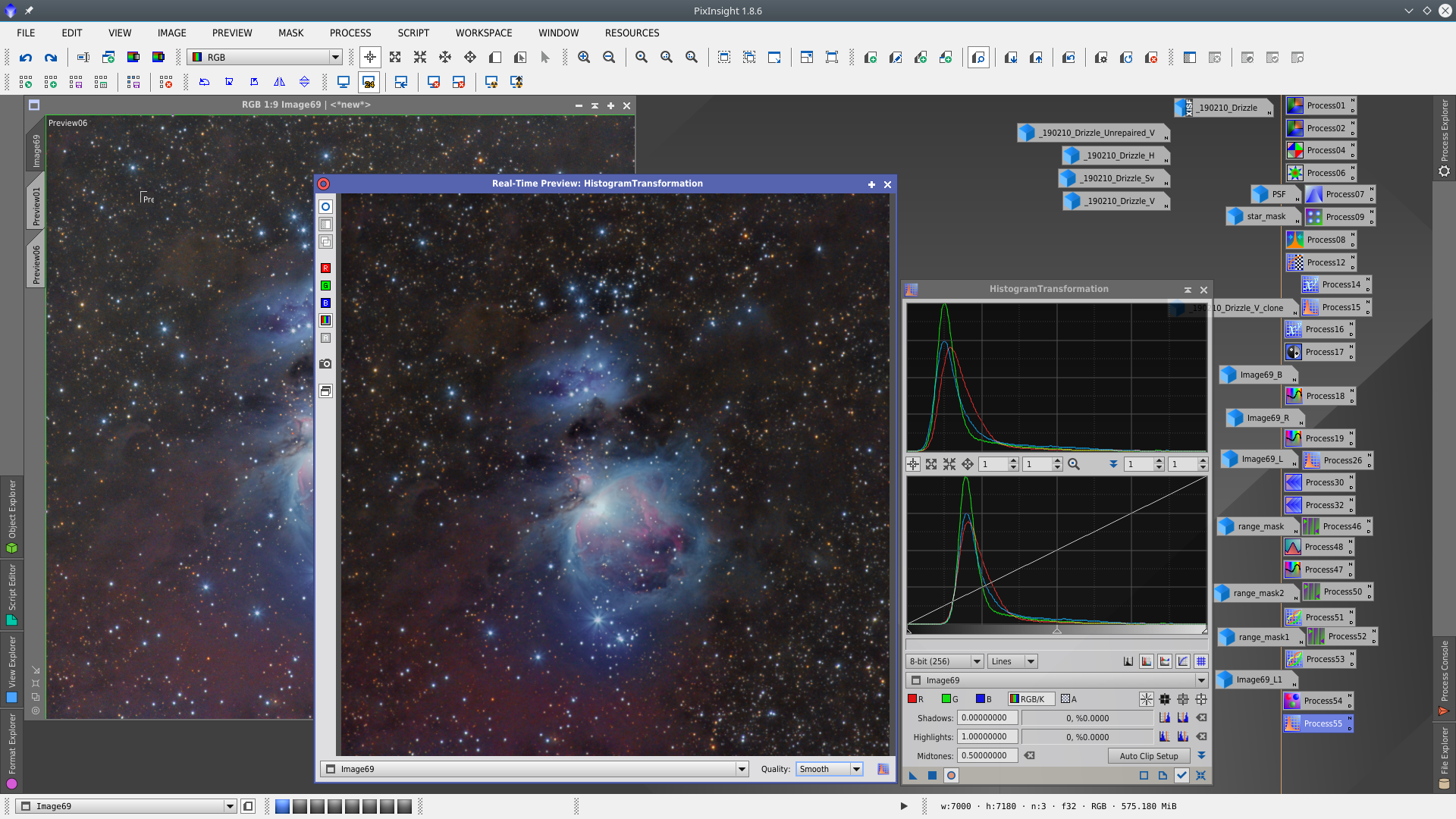Viewport: 1456px width, 819px height.
Task: Click the Shadows value input field
Action: tap(986, 717)
